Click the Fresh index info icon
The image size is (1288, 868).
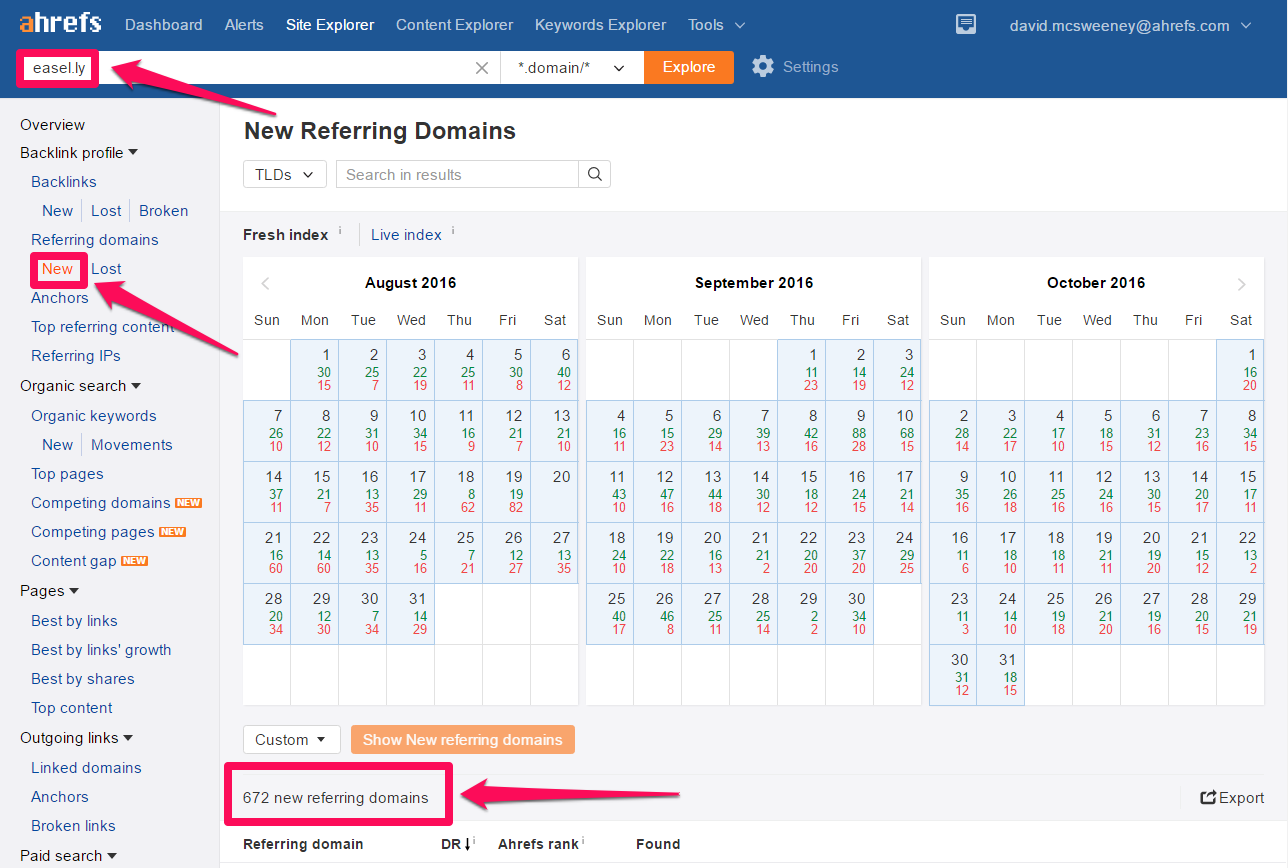pos(340,231)
